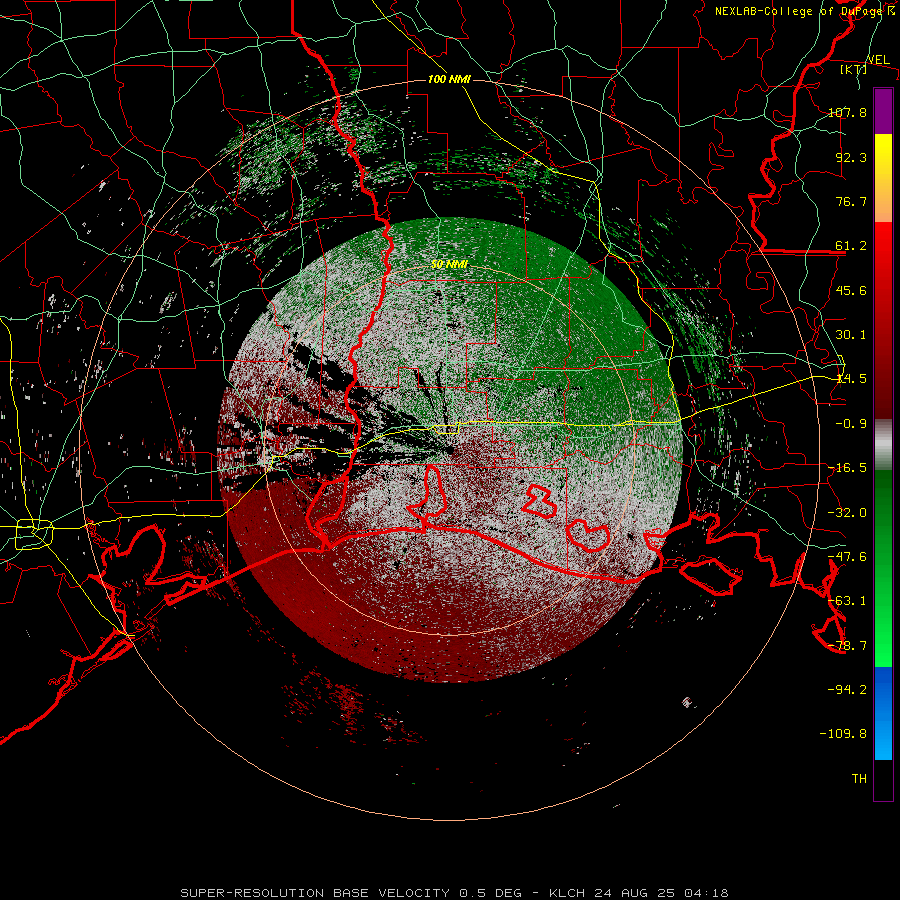Click the -0.9 velocity scale value

point(851,424)
